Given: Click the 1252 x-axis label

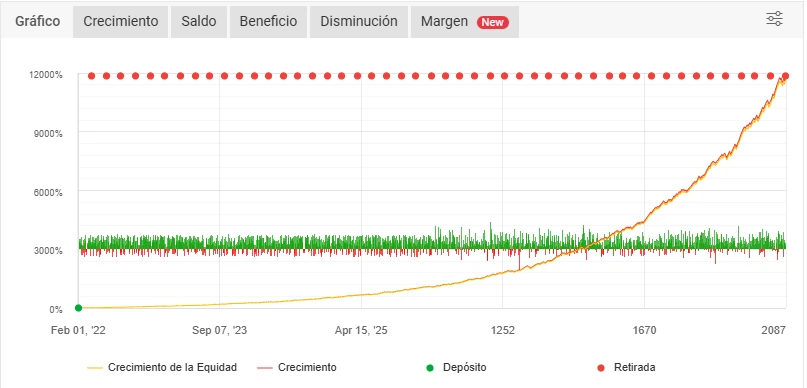Looking at the screenshot, I should tap(503, 330).
